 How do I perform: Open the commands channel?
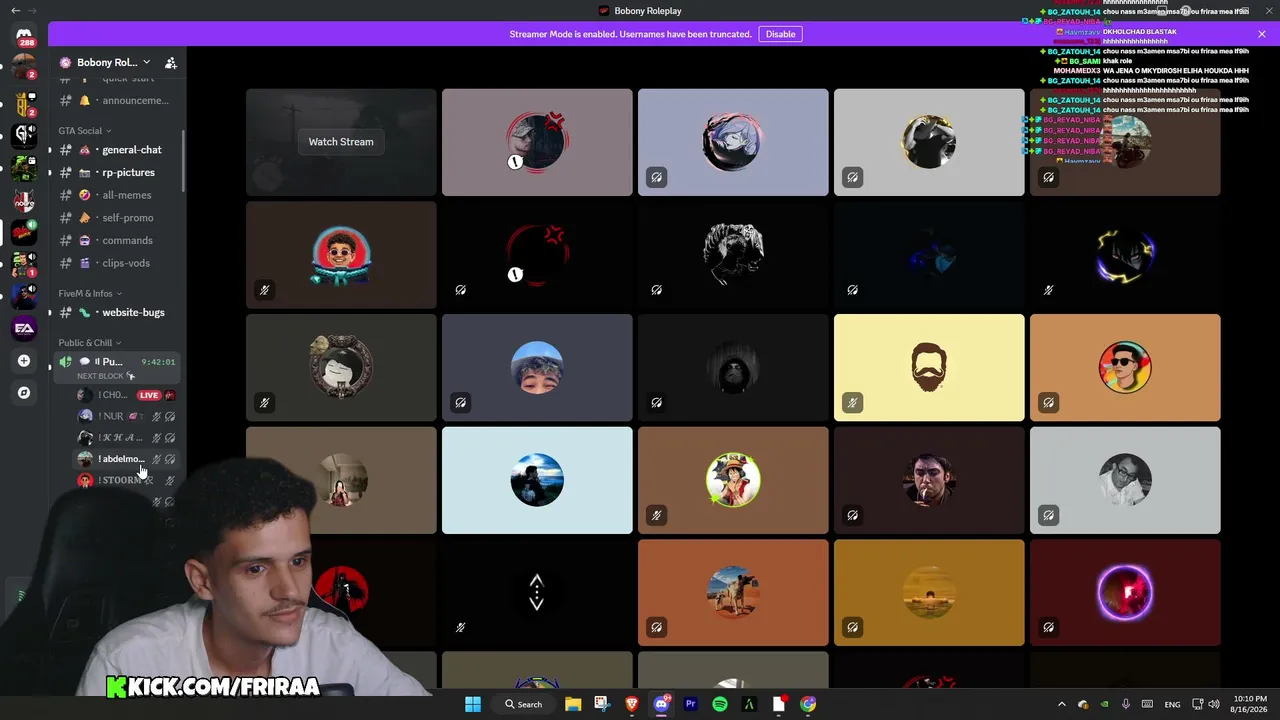[x=118, y=240]
